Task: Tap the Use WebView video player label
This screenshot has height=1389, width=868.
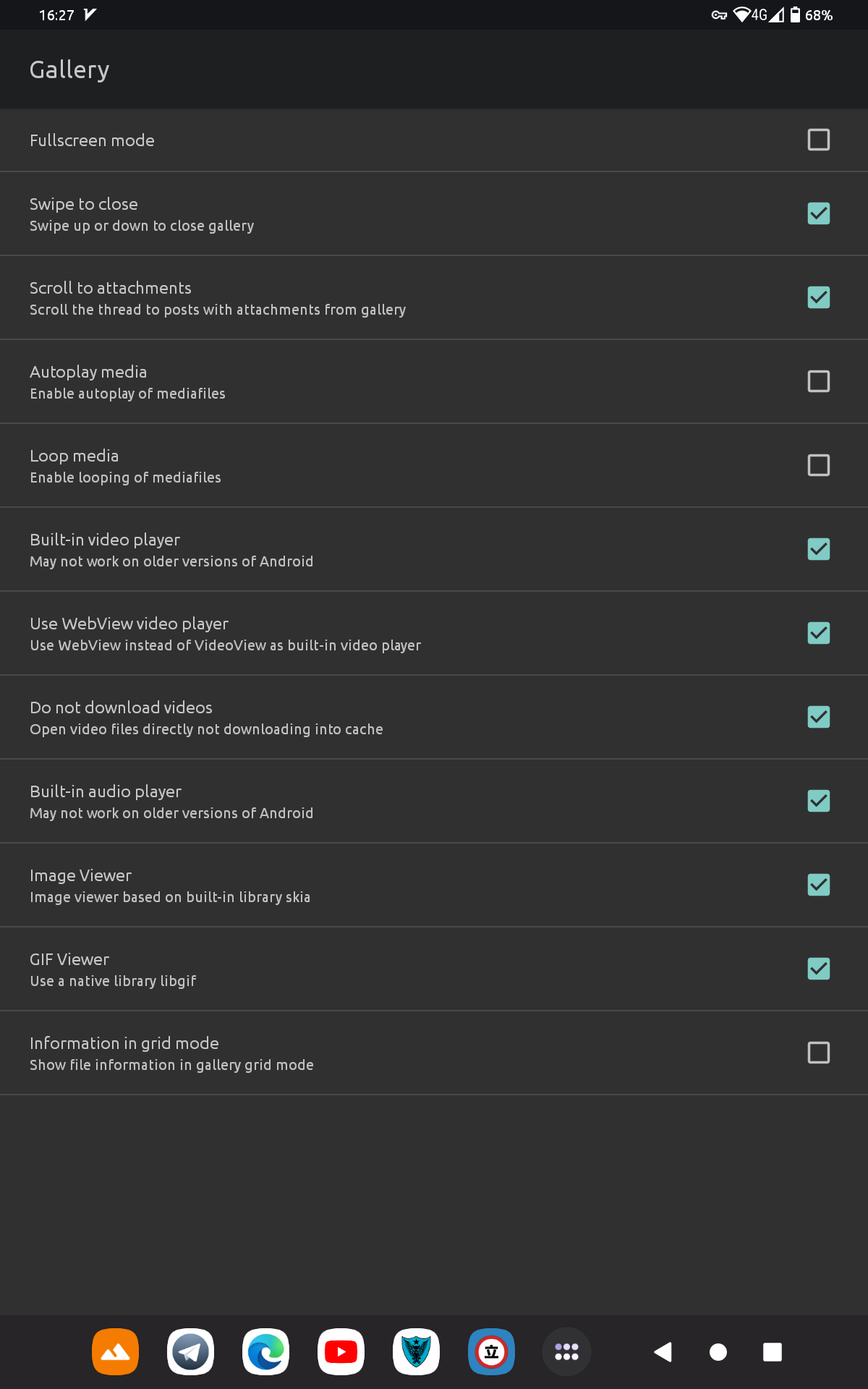Action: [x=129, y=624]
